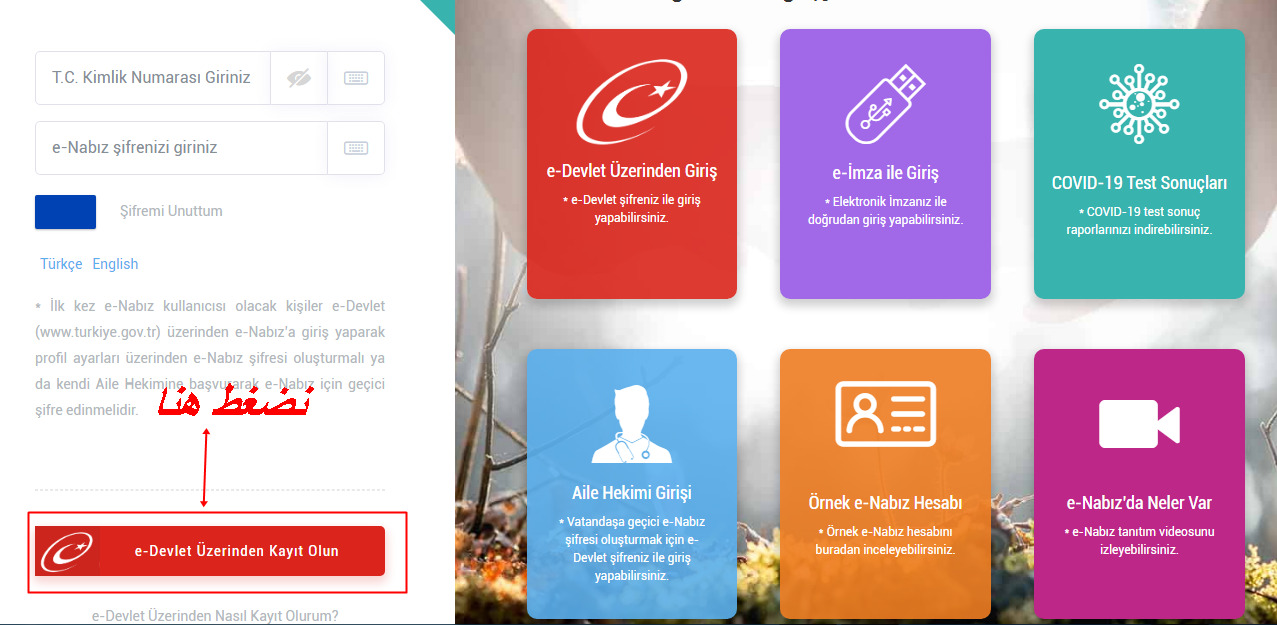The width and height of the screenshot is (1277, 625).
Task: Click e-Devlet Üzerinden Kayıt Olun button
Action: 210,551
